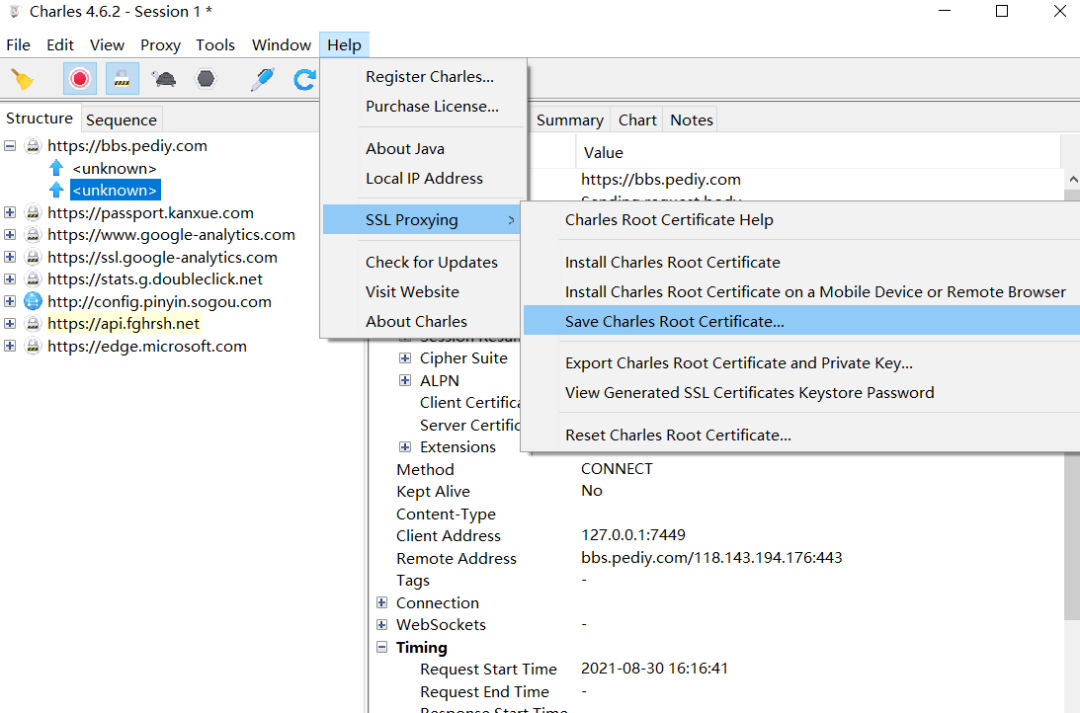1080x713 pixels.
Task: Choose Export Root Certificate and Private Key
Action: point(802,363)
